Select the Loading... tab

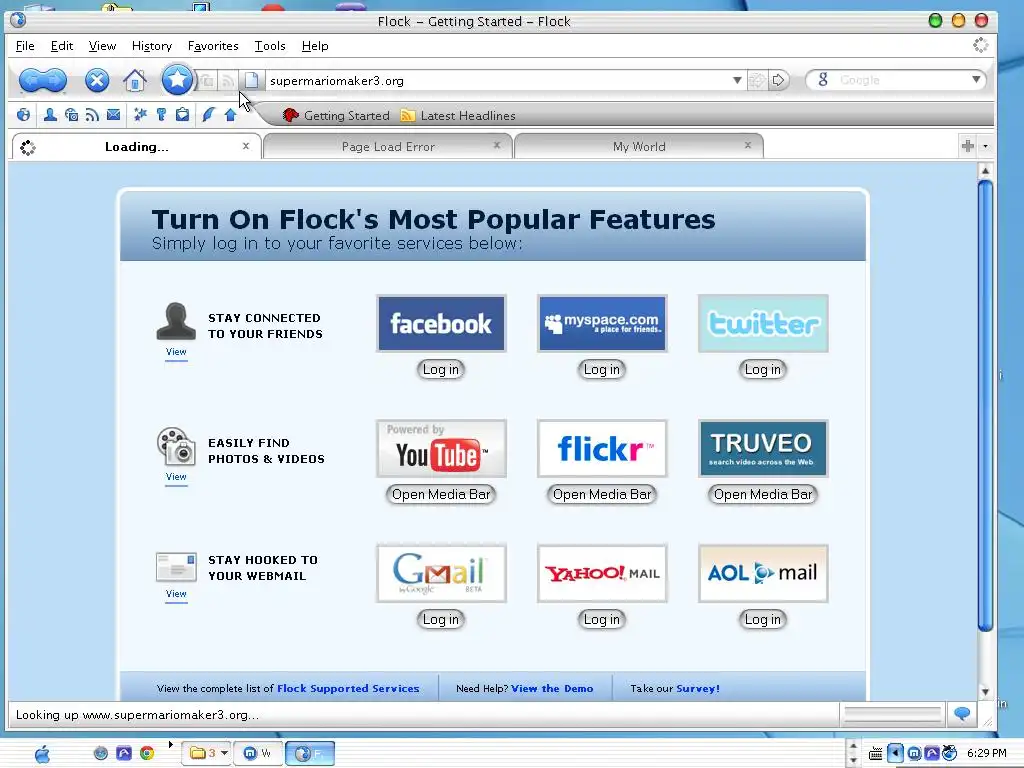click(136, 146)
